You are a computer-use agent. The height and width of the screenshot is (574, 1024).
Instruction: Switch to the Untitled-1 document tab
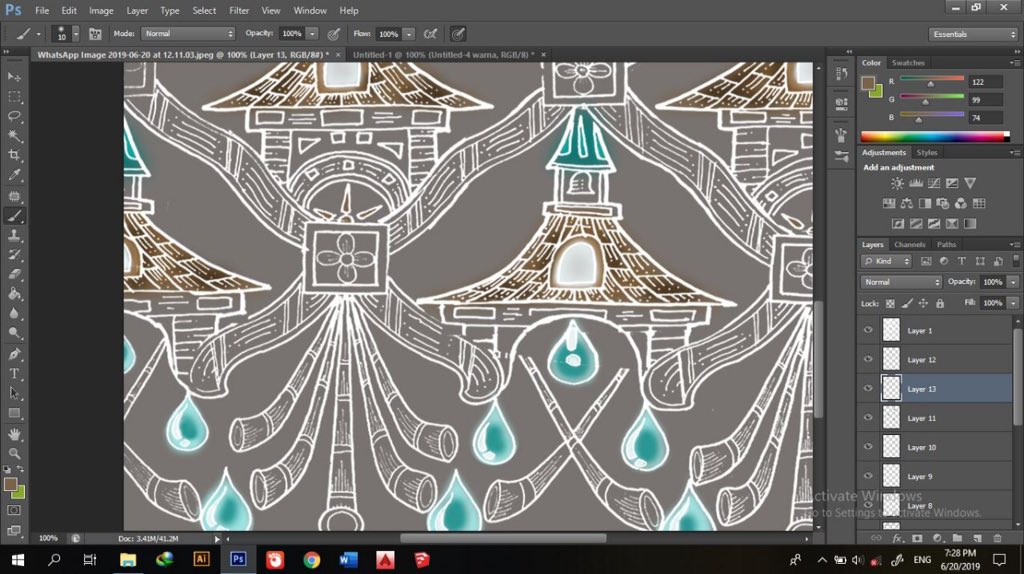tap(443, 55)
